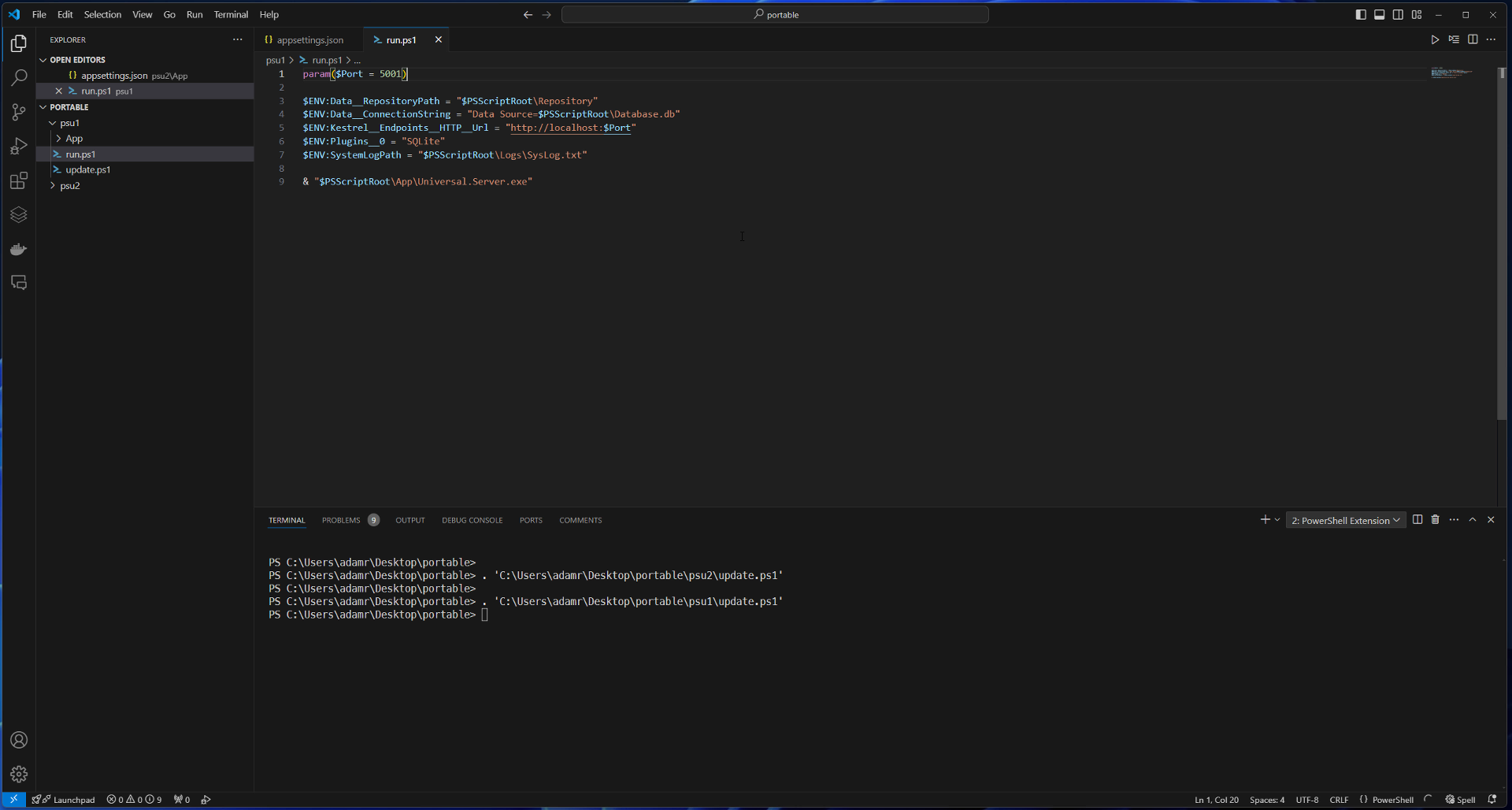Open the PowerShell Extension terminal dropdown
This screenshot has height=810, width=1512.
click(1346, 521)
